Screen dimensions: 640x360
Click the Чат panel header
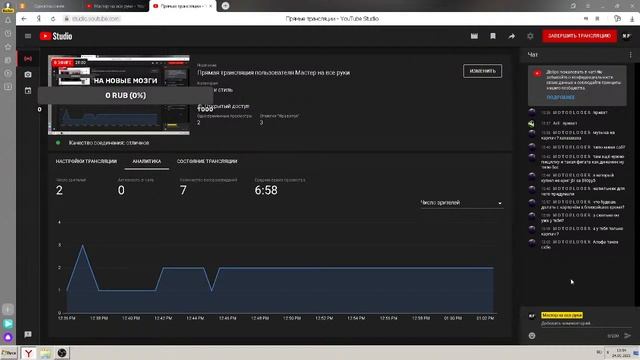532,55
